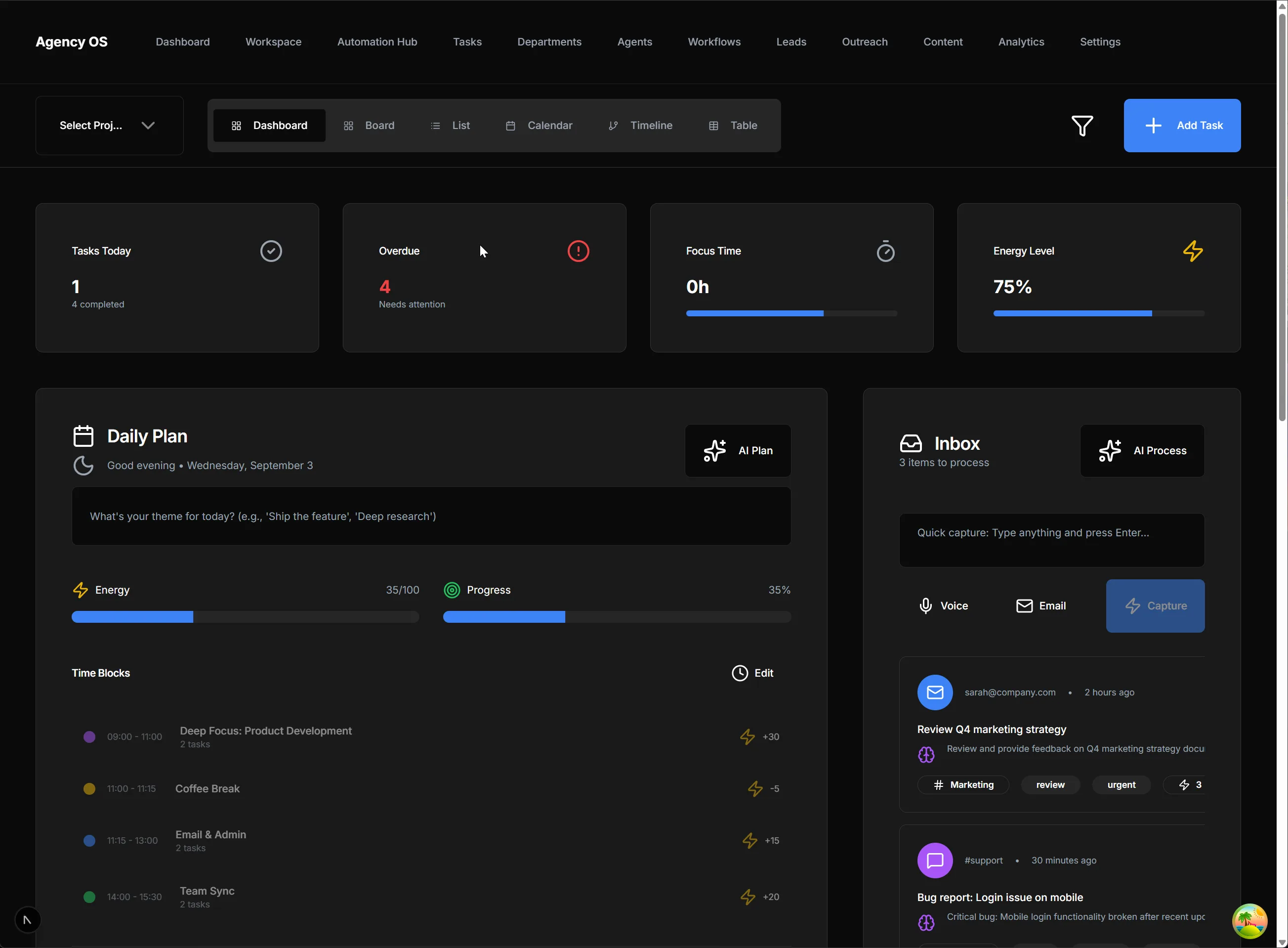Open the round N badge at bottom left
Screen dimensions: 1288x948
coord(27,920)
